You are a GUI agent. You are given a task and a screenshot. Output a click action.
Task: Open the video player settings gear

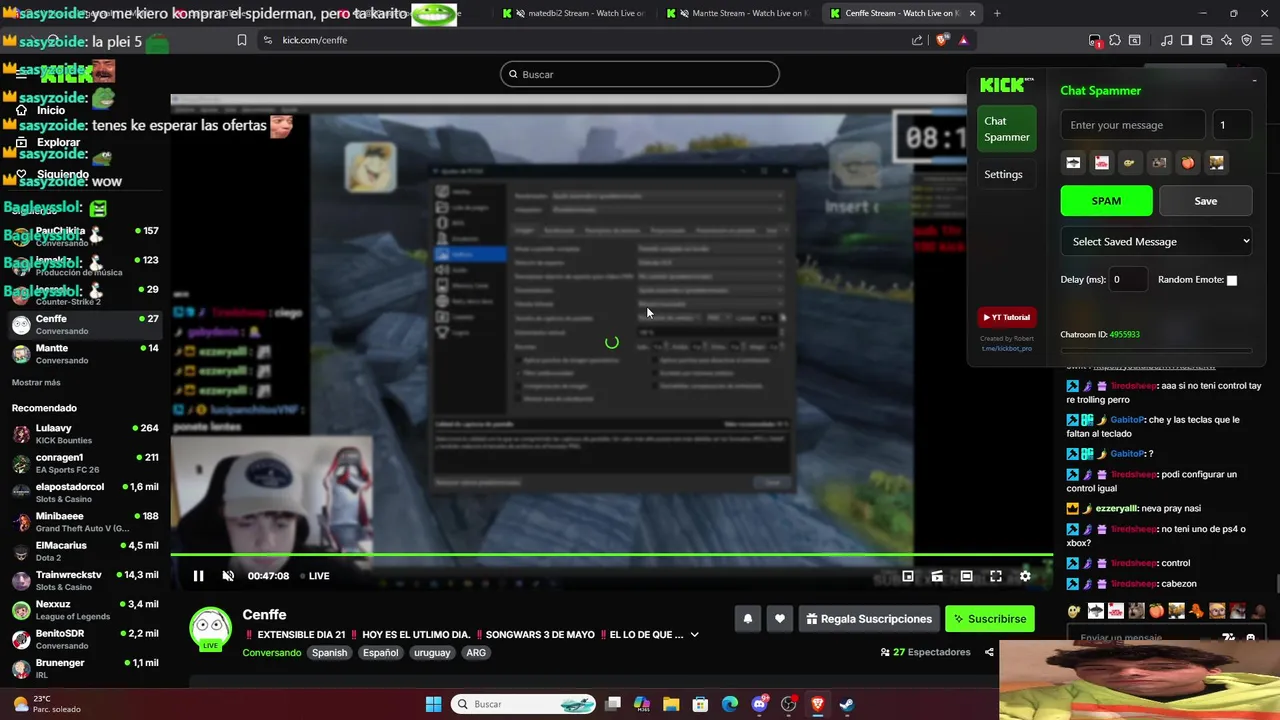click(1025, 576)
